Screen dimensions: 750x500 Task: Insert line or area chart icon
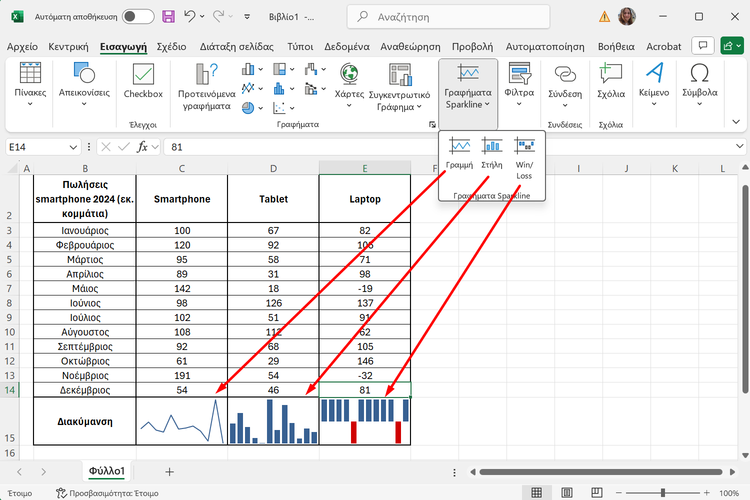pyautogui.click(x=248, y=89)
